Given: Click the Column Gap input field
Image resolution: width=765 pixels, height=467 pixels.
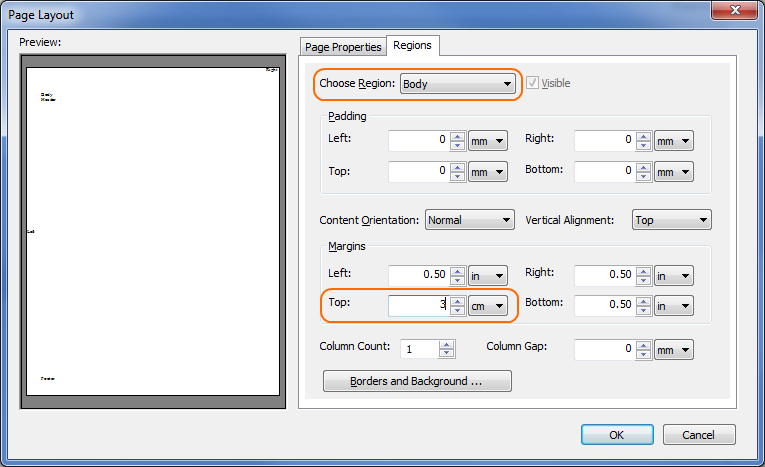Looking at the screenshot, I should pyautogui.click(x=604, y=349).
